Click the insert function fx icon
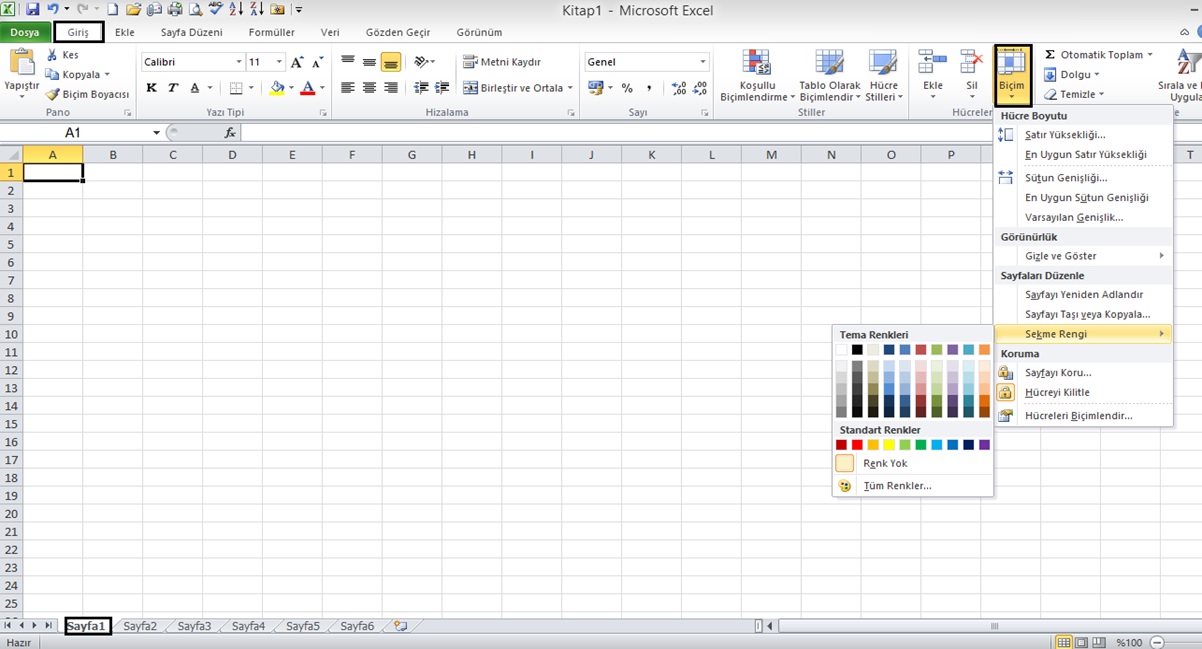This screenshot has width=1202, height=649. (230, 133)
